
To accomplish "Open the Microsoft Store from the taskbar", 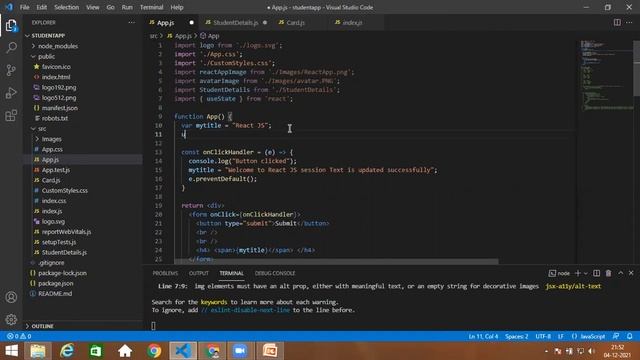I will (96, 351).
